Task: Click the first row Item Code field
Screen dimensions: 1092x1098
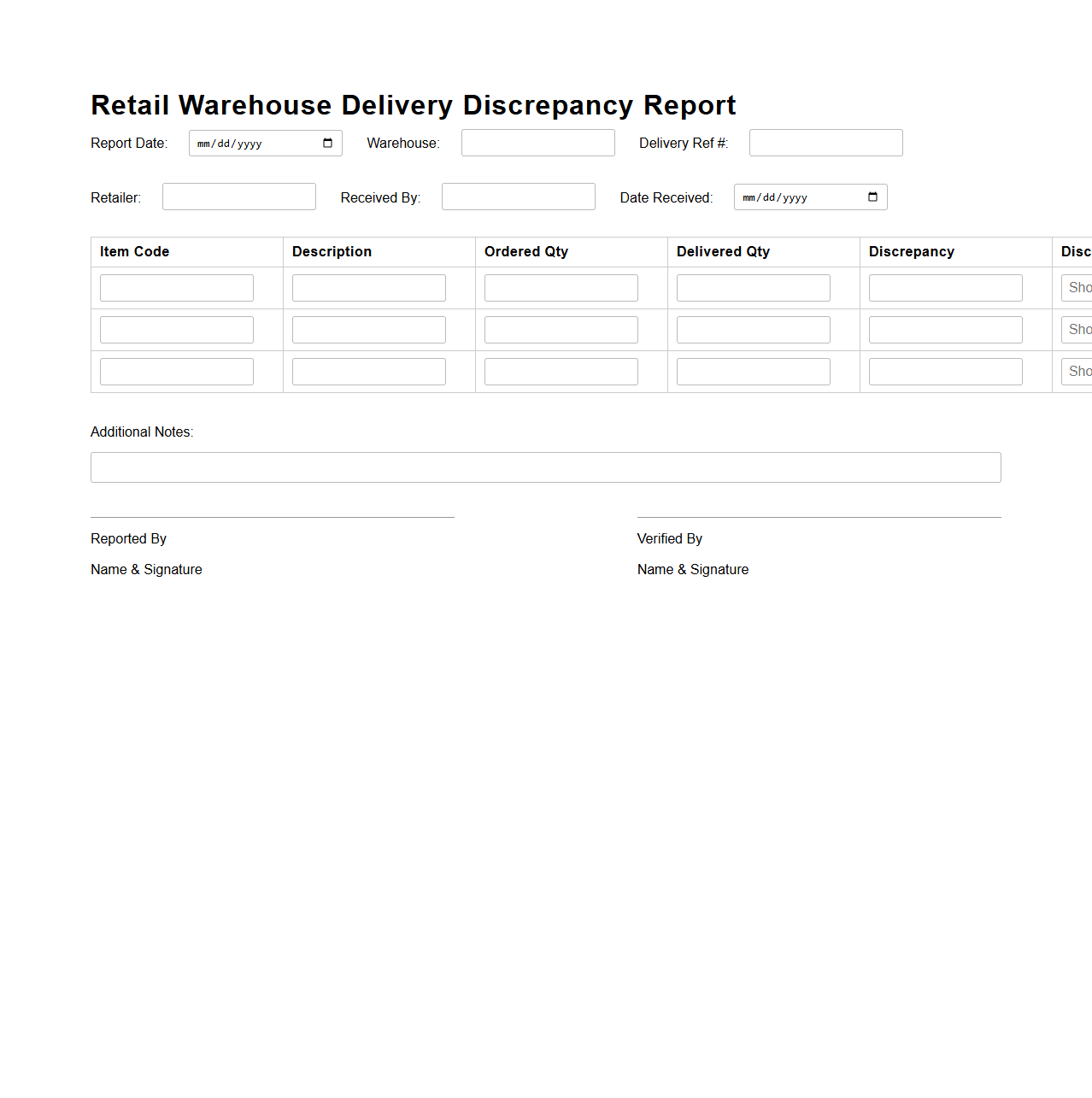Action: pyautogui.click(x=176, y=287)
